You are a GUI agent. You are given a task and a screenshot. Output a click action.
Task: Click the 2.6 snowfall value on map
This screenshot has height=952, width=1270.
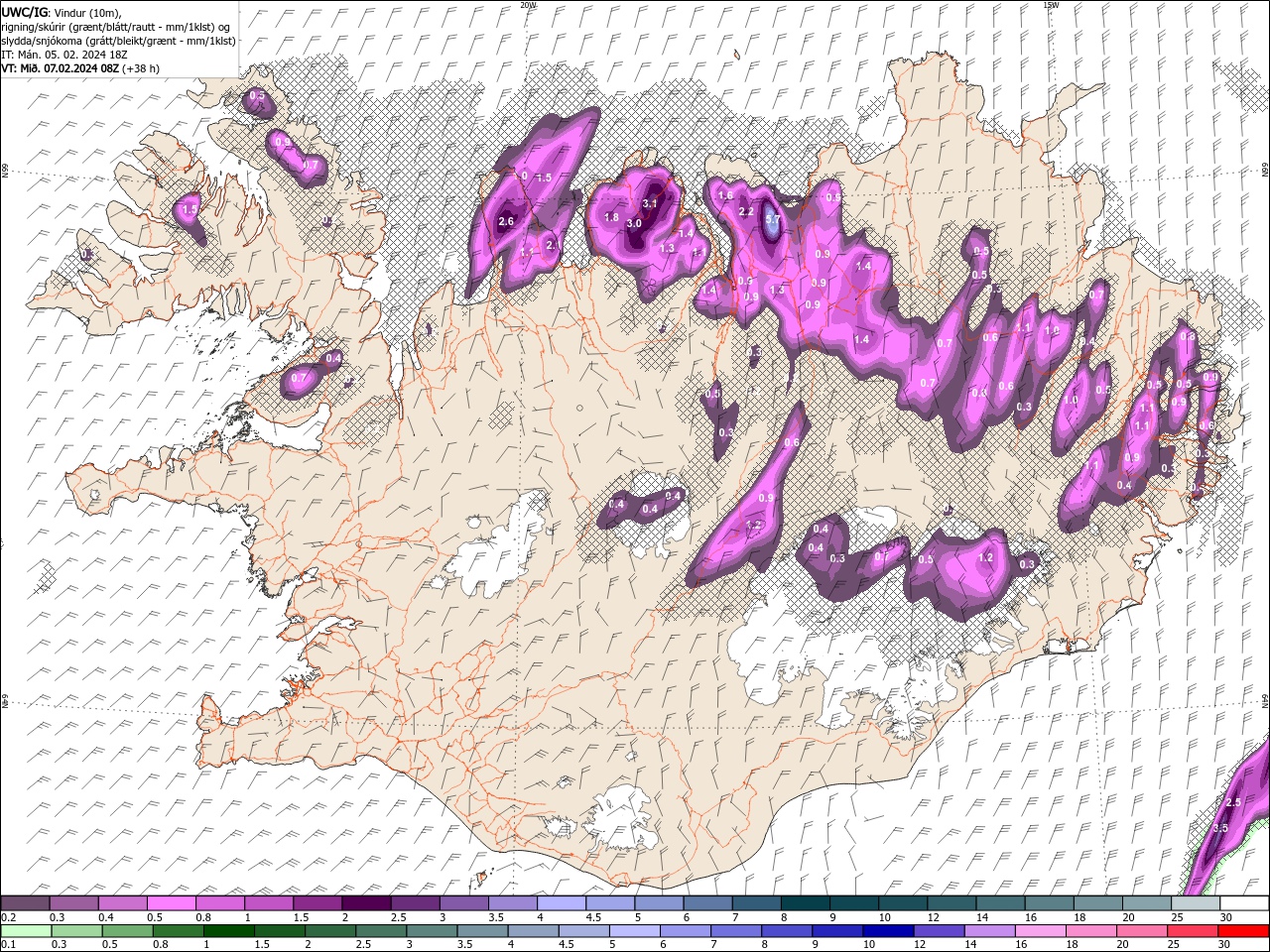pos(506,221)
